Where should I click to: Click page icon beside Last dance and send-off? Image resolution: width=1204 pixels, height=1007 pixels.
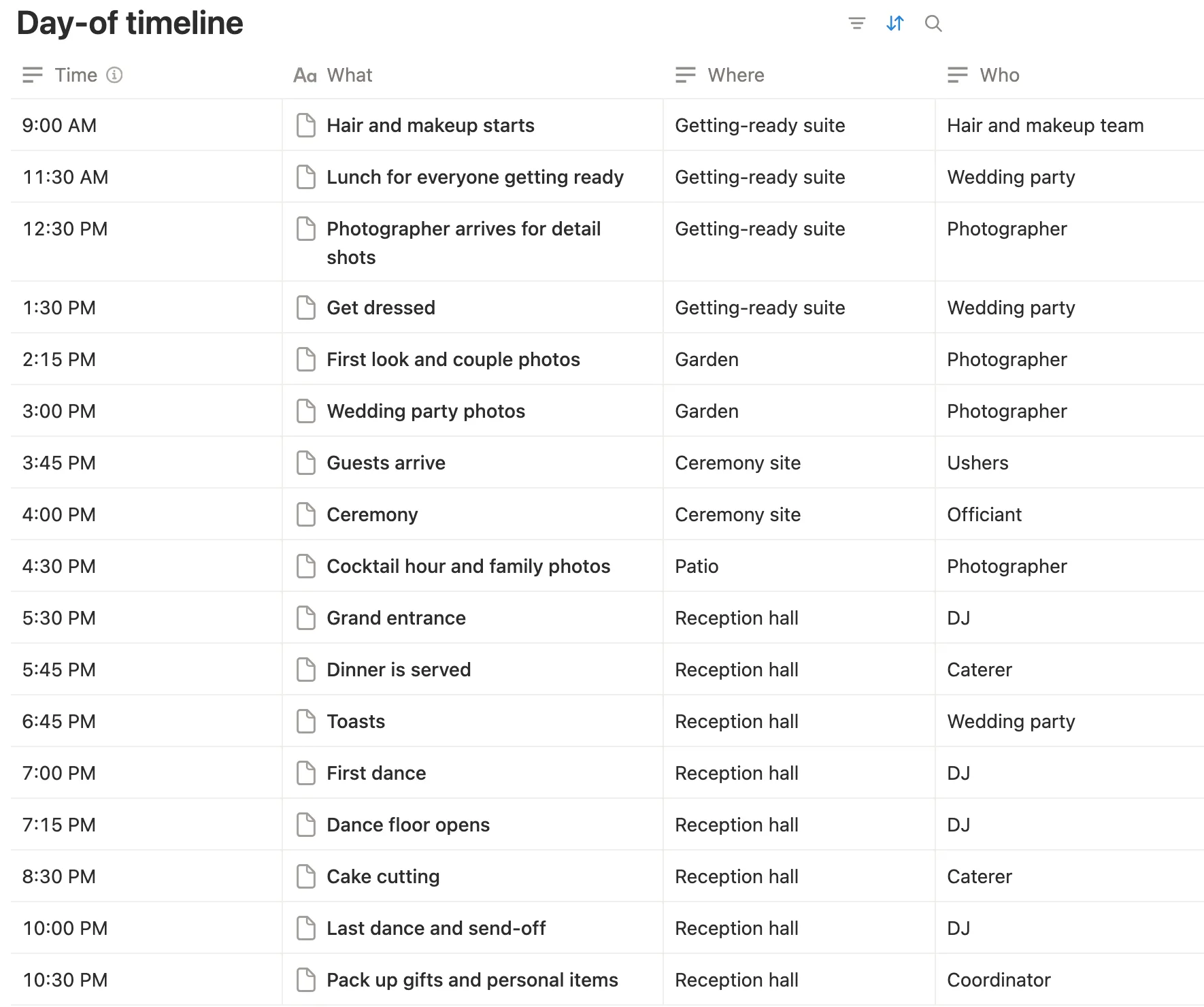coord(306,928)
